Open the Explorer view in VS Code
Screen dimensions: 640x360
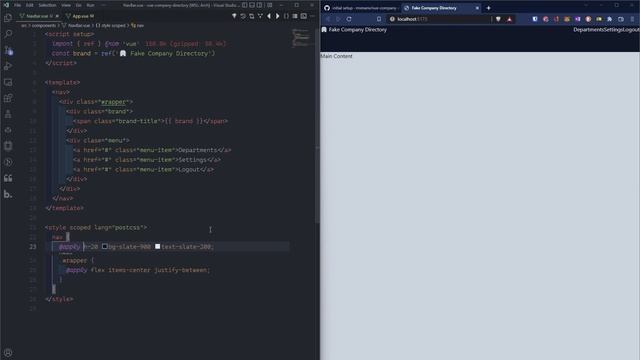point(8,18)
